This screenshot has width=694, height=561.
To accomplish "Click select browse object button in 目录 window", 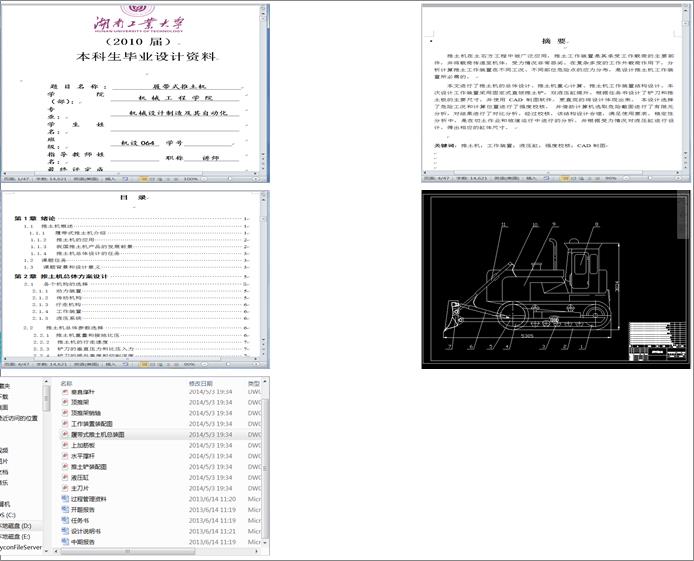I will [263, 349].
